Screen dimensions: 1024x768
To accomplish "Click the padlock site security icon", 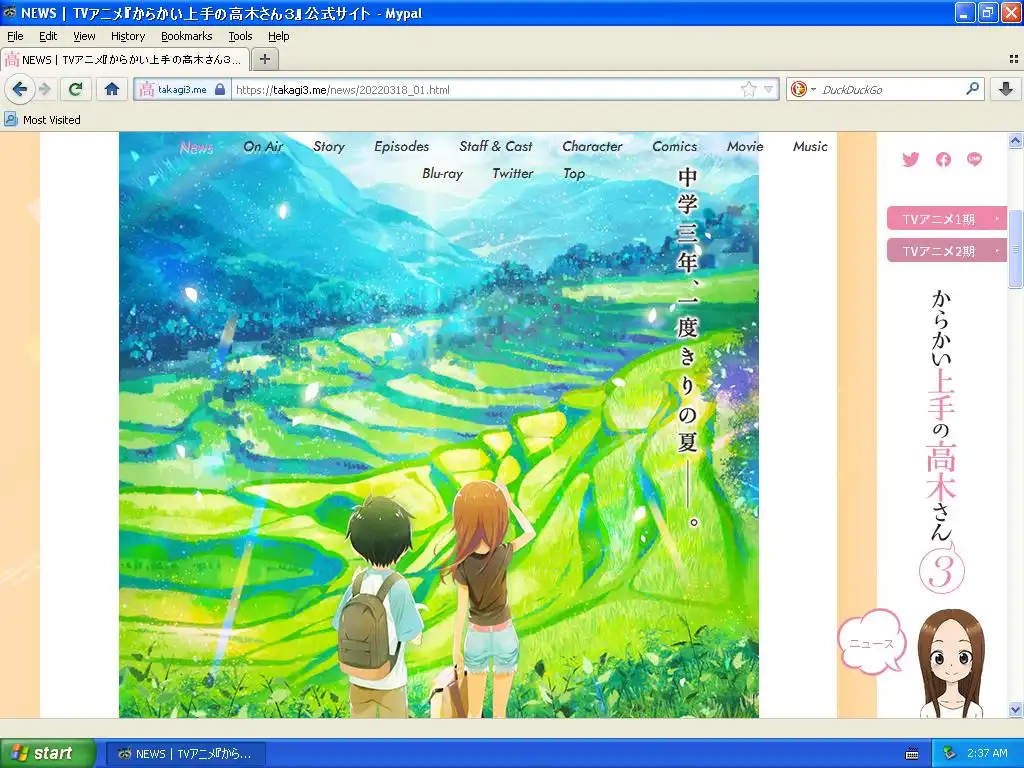I will [x=220, y=89].
